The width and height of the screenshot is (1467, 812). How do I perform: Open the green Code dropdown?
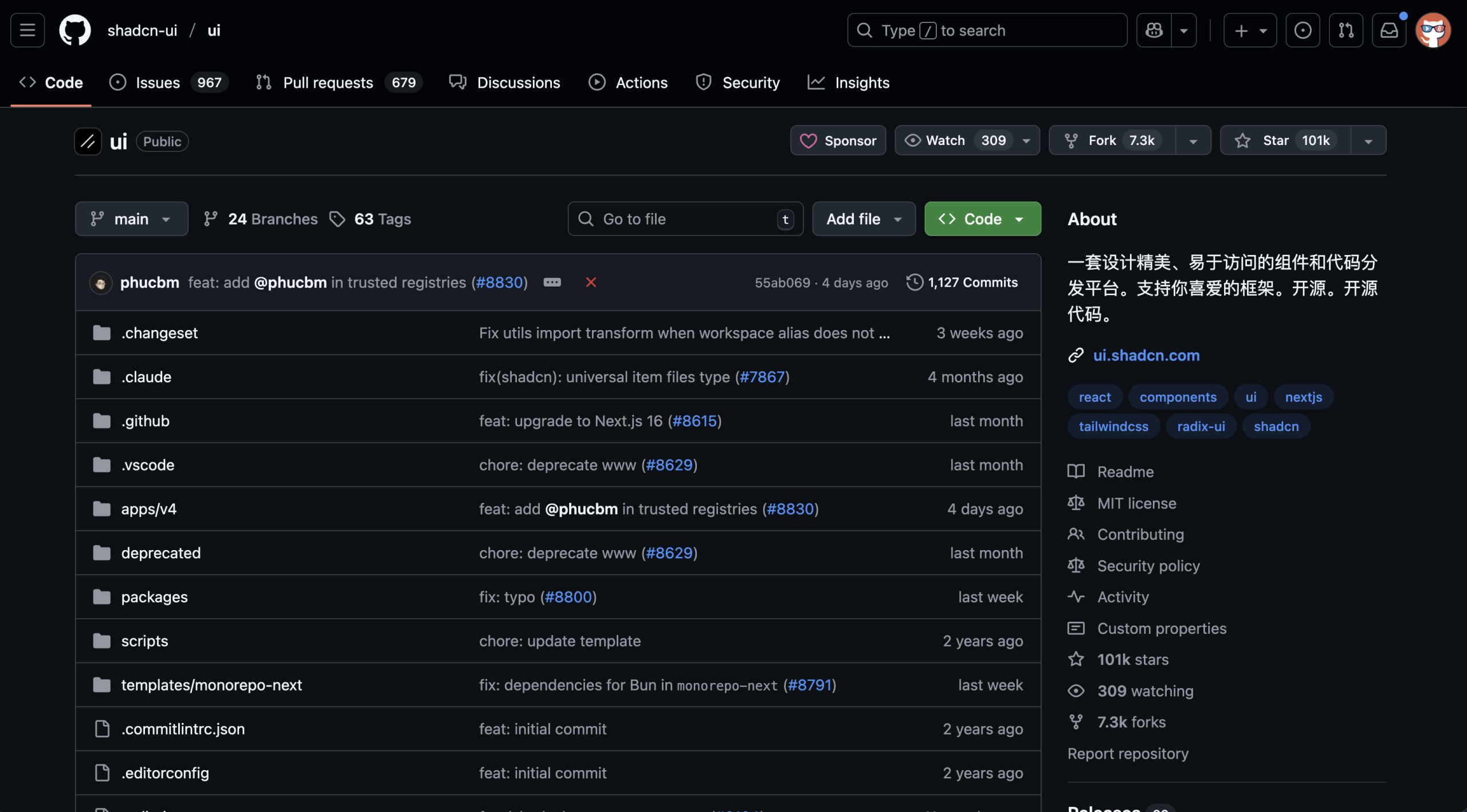(982, 218)
